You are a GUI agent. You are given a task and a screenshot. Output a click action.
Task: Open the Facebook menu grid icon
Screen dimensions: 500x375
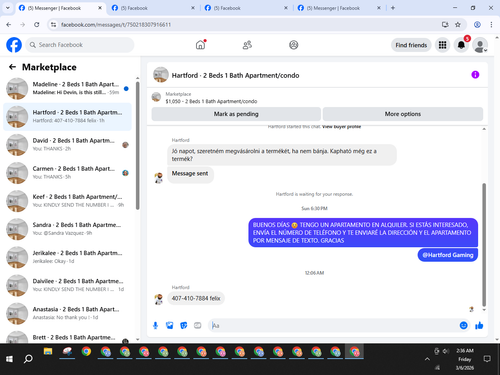coord(442,45)
